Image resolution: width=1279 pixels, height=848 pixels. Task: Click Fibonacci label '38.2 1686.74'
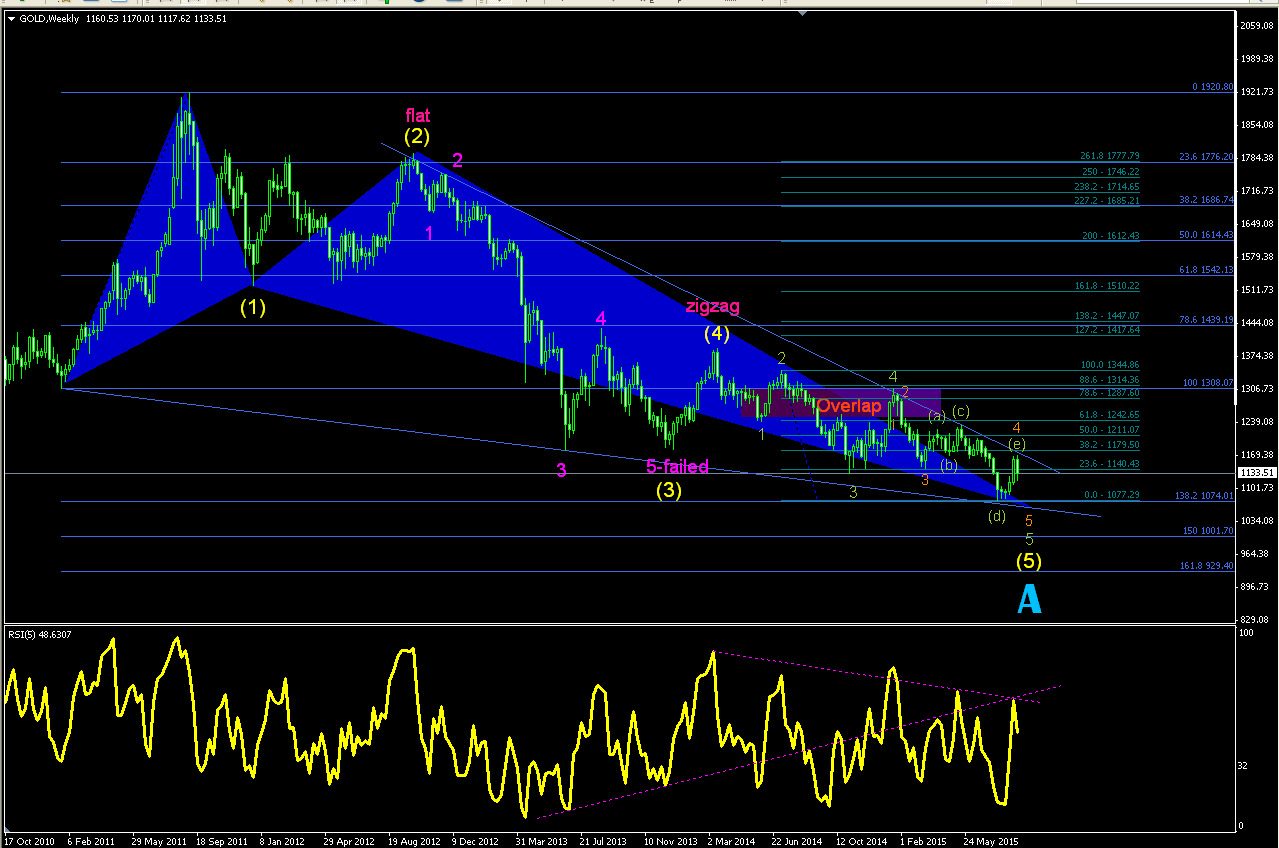point(1204,200)
